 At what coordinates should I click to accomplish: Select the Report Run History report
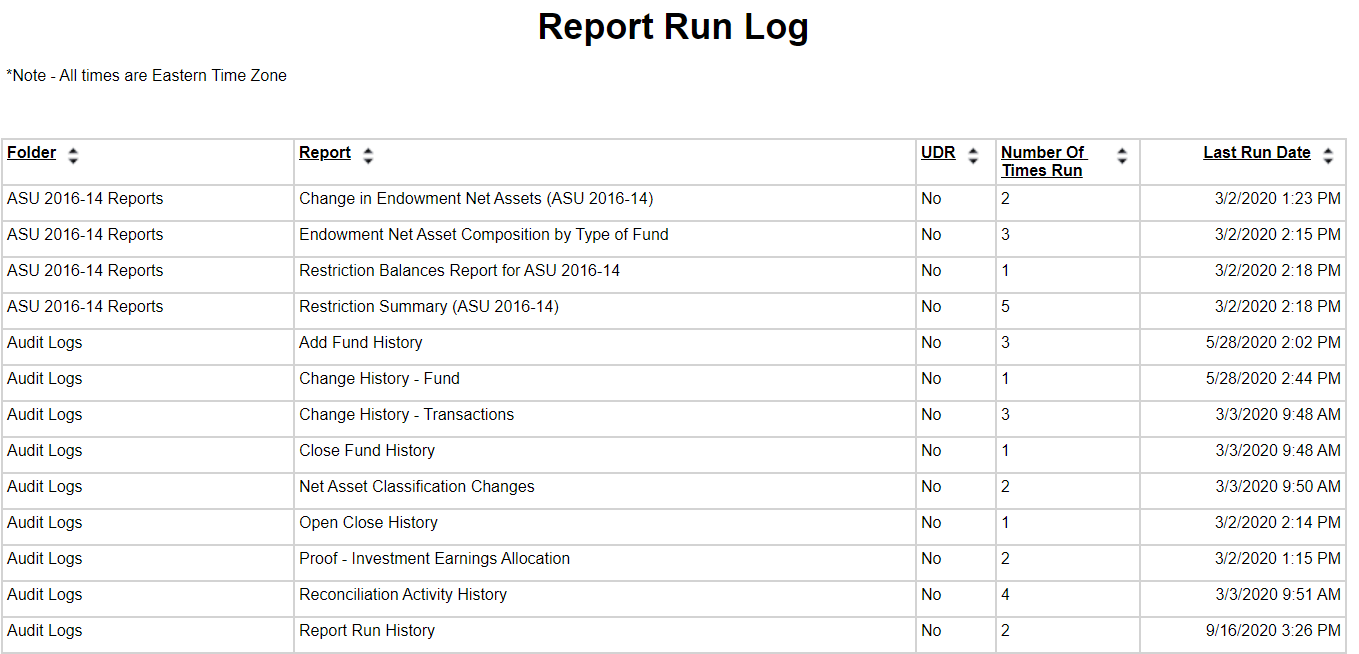coord(367,631)
